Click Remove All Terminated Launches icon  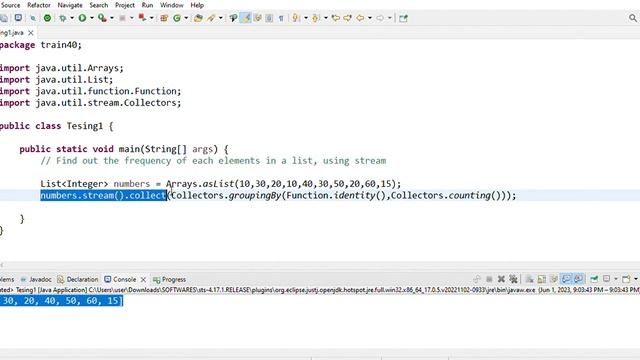pyautogui.click(x=513, y=279)
